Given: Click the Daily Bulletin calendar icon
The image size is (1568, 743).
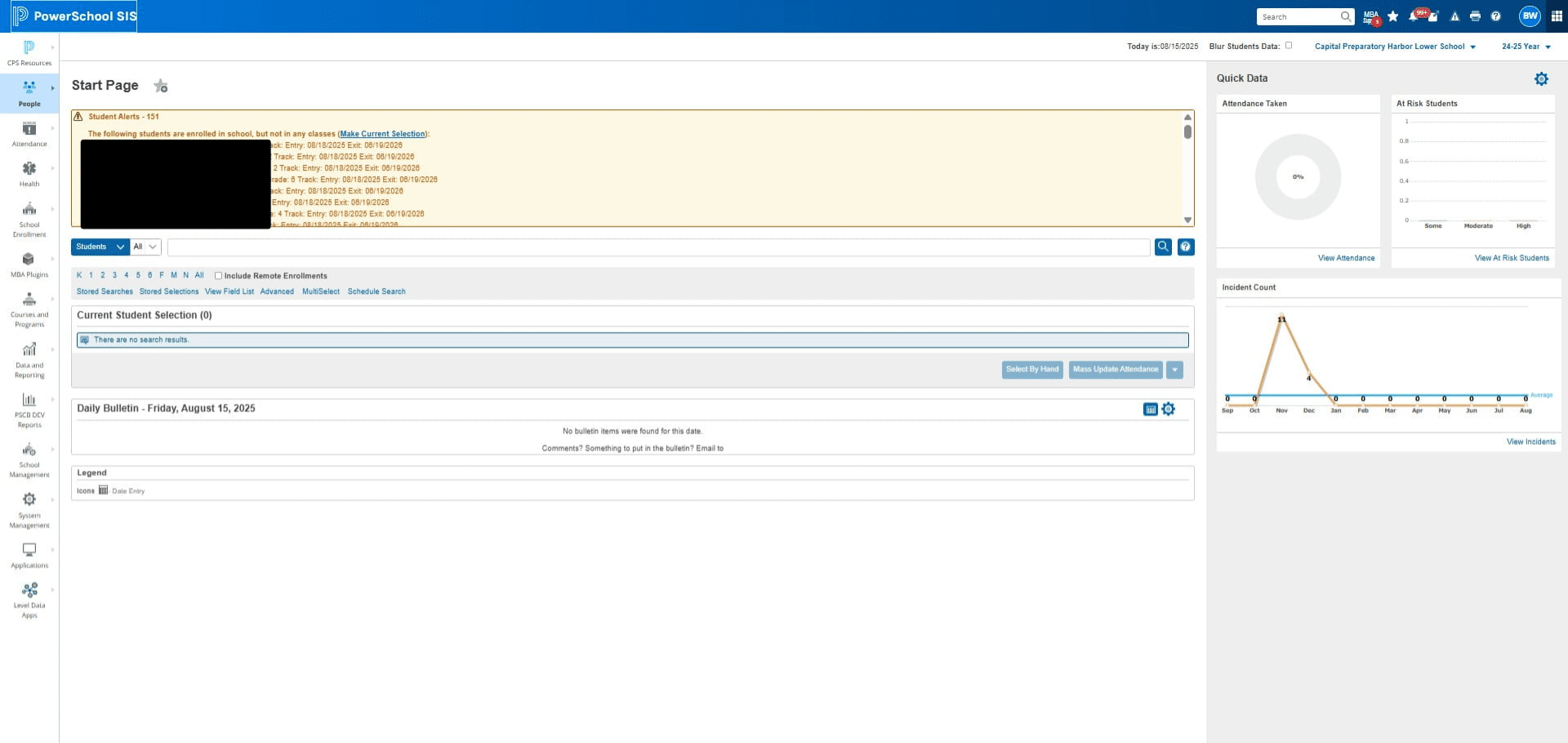Looking at the screenshot, I should [x=1150, y=409].
